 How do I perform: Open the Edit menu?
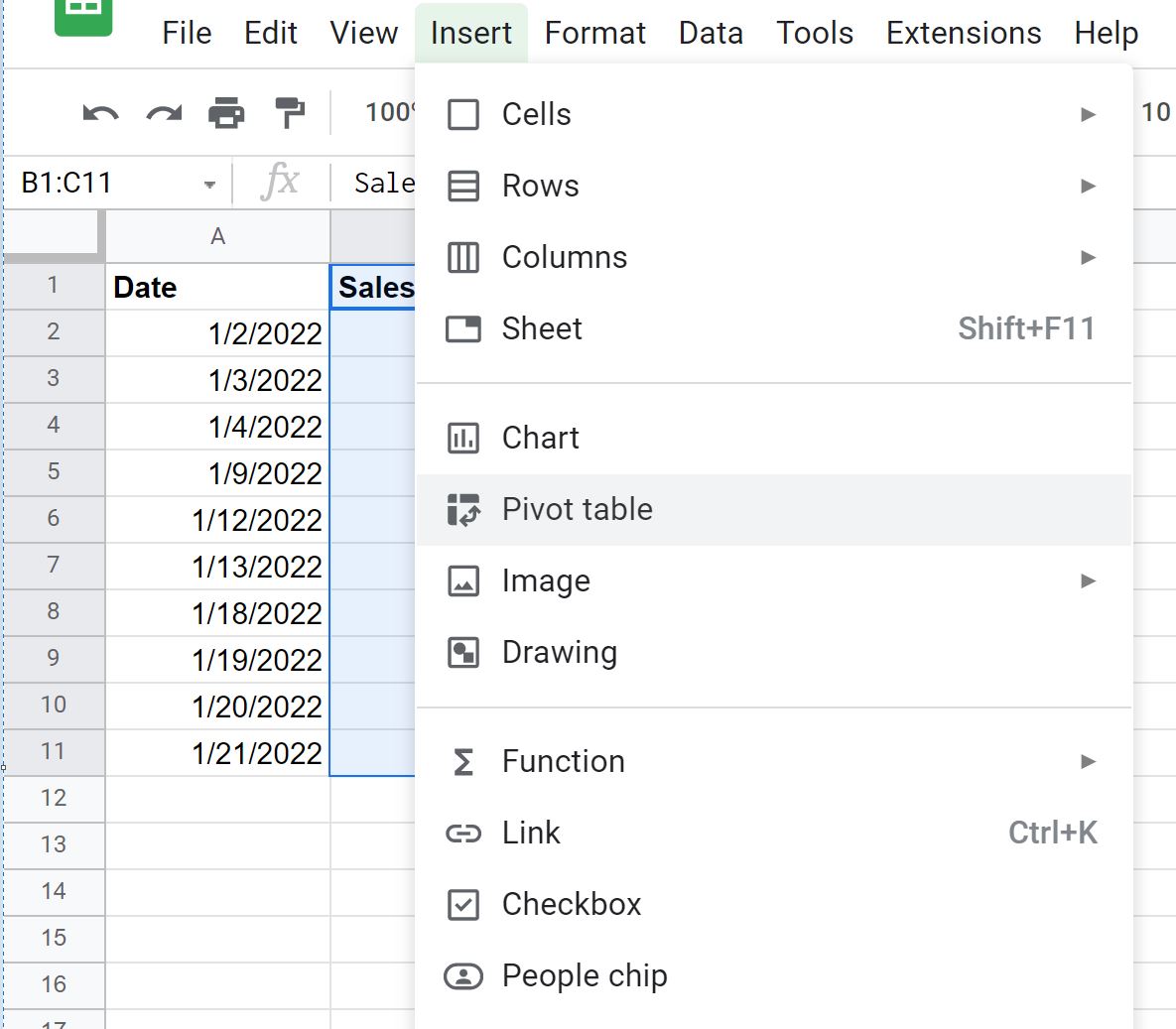coord(271,33)
